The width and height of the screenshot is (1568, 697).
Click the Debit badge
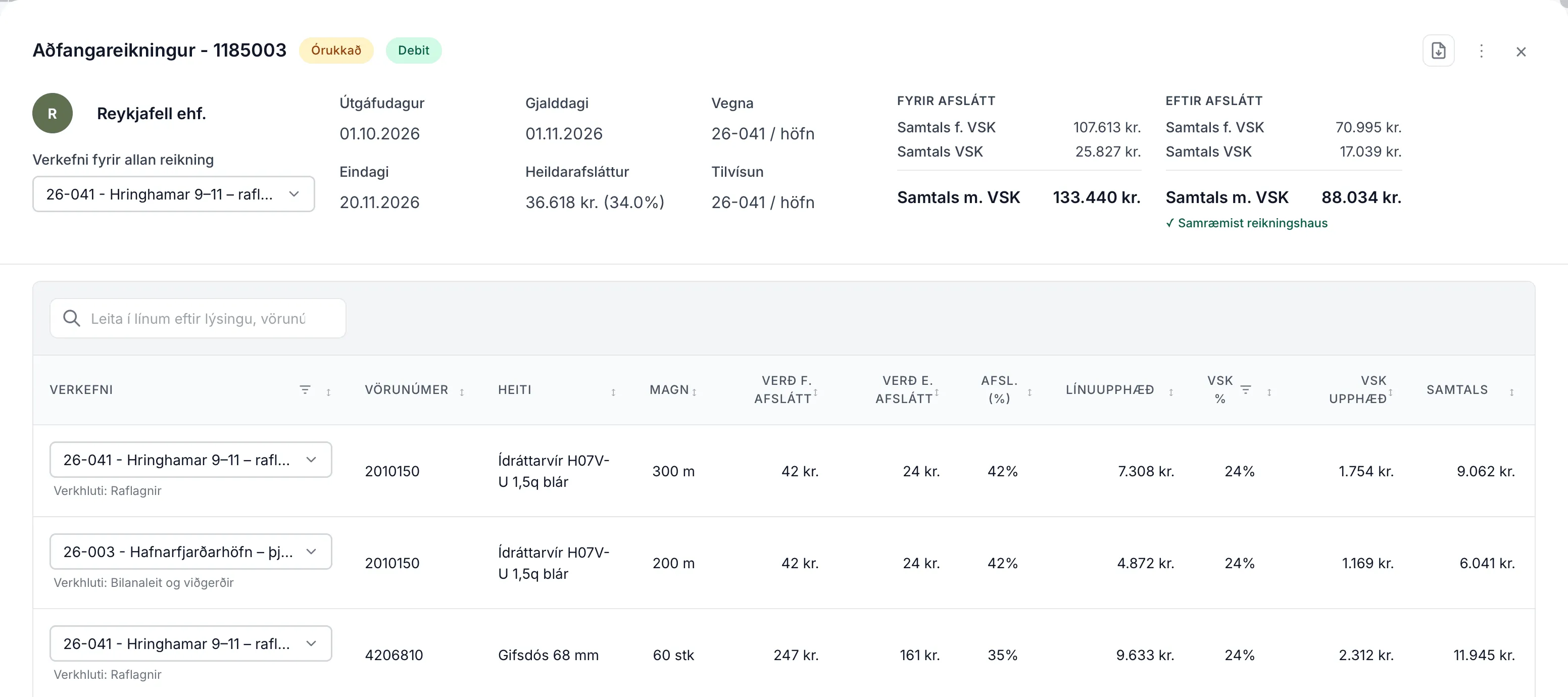pos(413,51)
